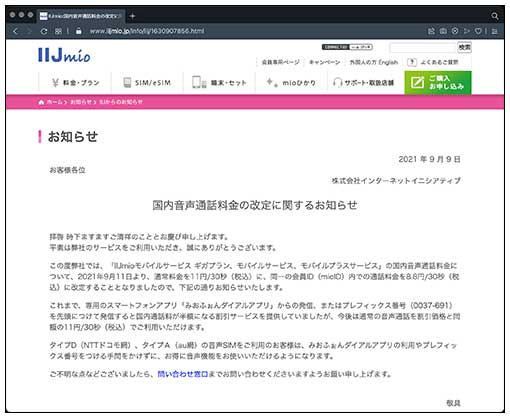Image resolution: width=510 pixels, height=418 pixels.
Task: Click the お客様各位 salutation text
Action: [67, 170]
